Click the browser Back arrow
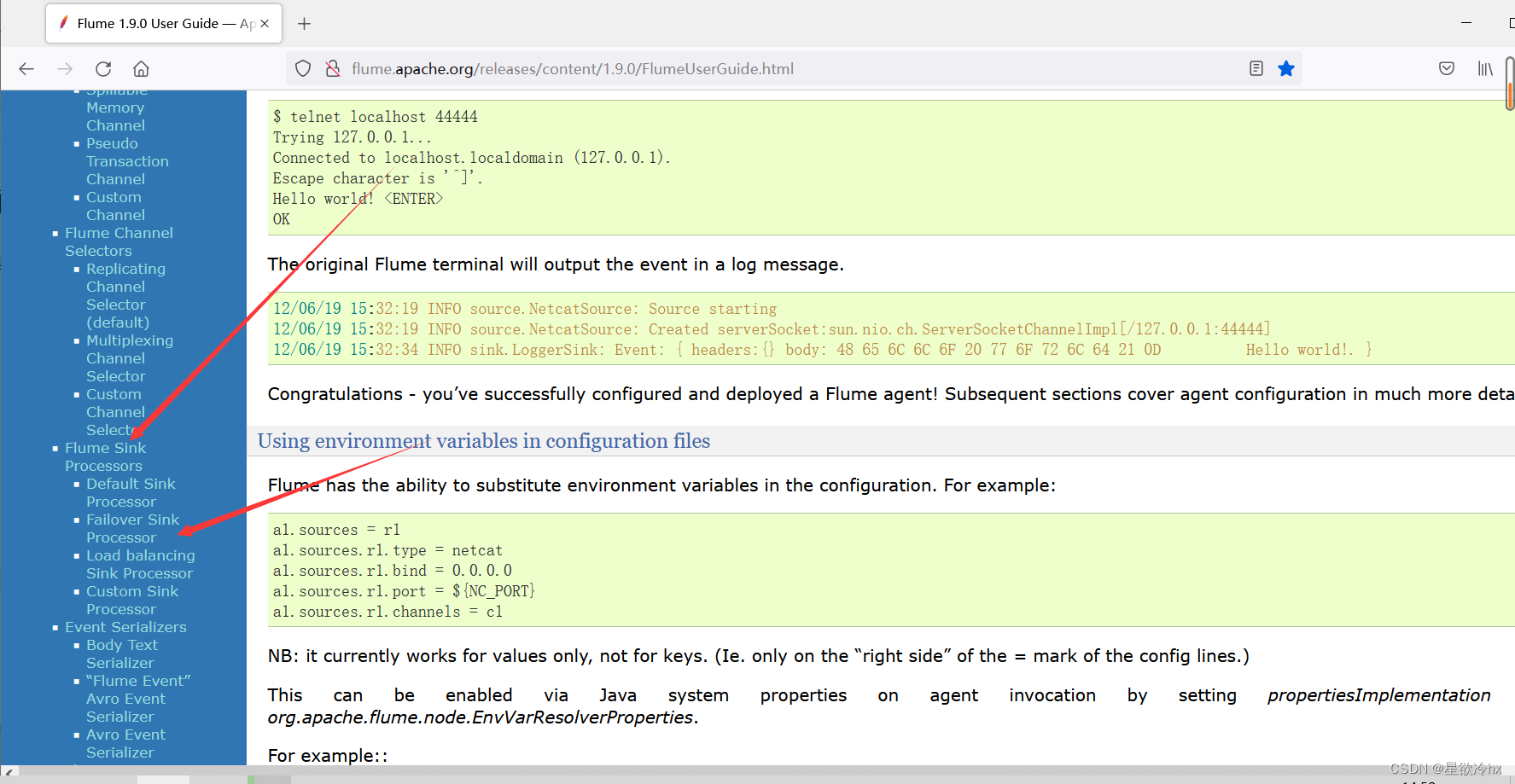Viewport: 1515px width, 784px height. (x=26, y=69)
